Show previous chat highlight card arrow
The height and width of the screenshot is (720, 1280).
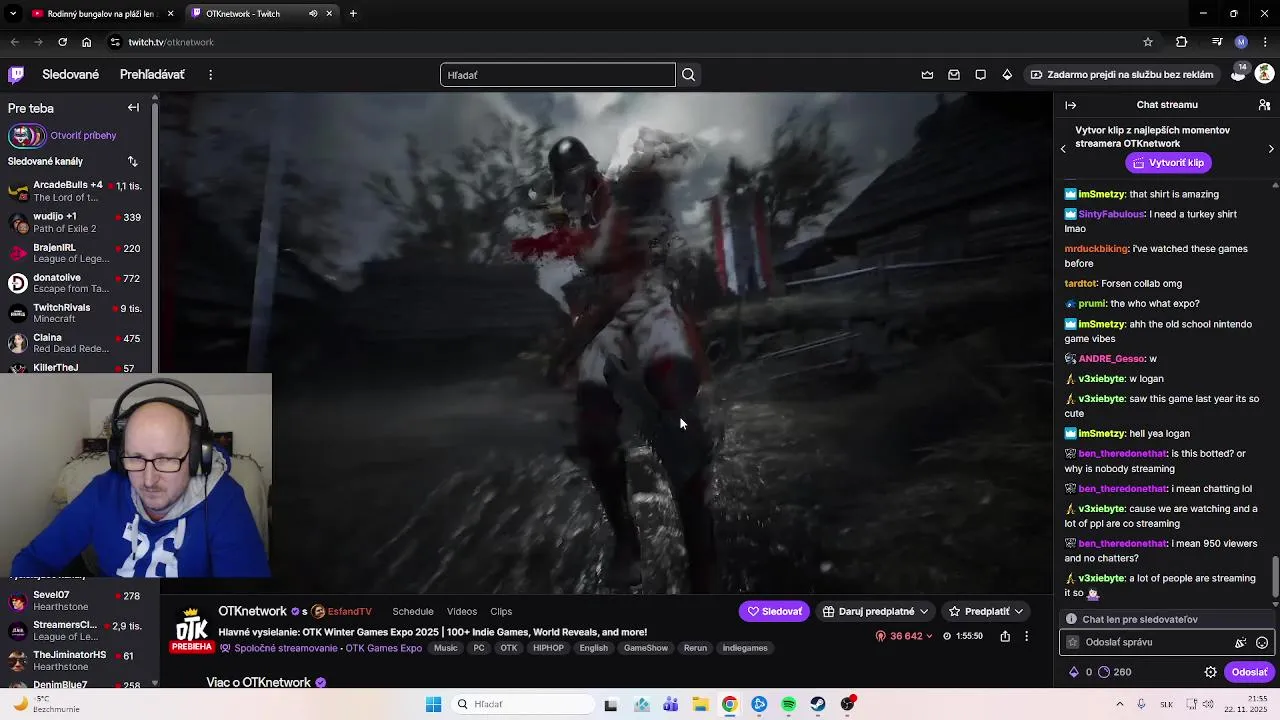click(1063, 149)
